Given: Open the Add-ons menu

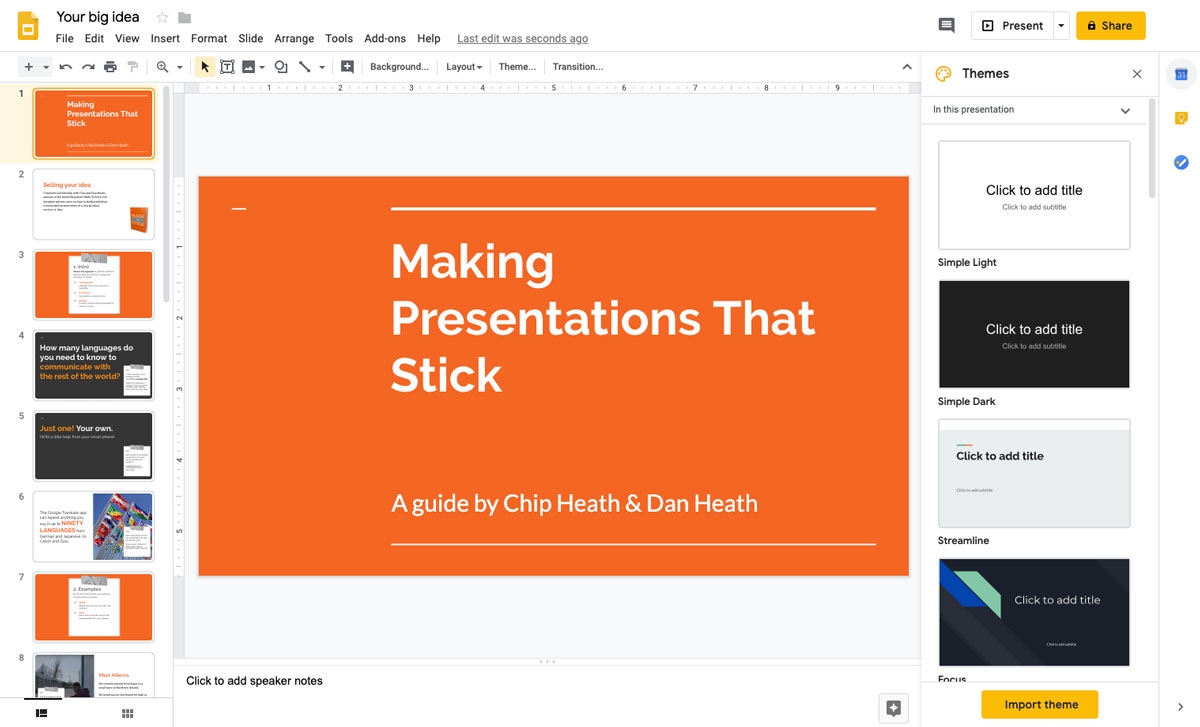Looking at the screenshot, I should pyautogui.click(x=385, y=38).
